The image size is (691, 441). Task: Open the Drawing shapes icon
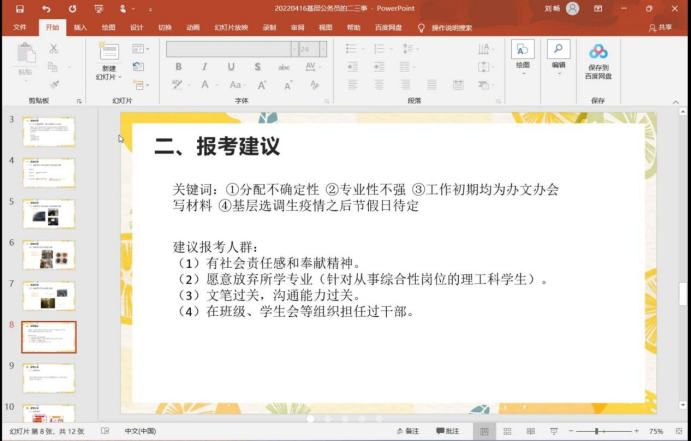coord(522,49)
